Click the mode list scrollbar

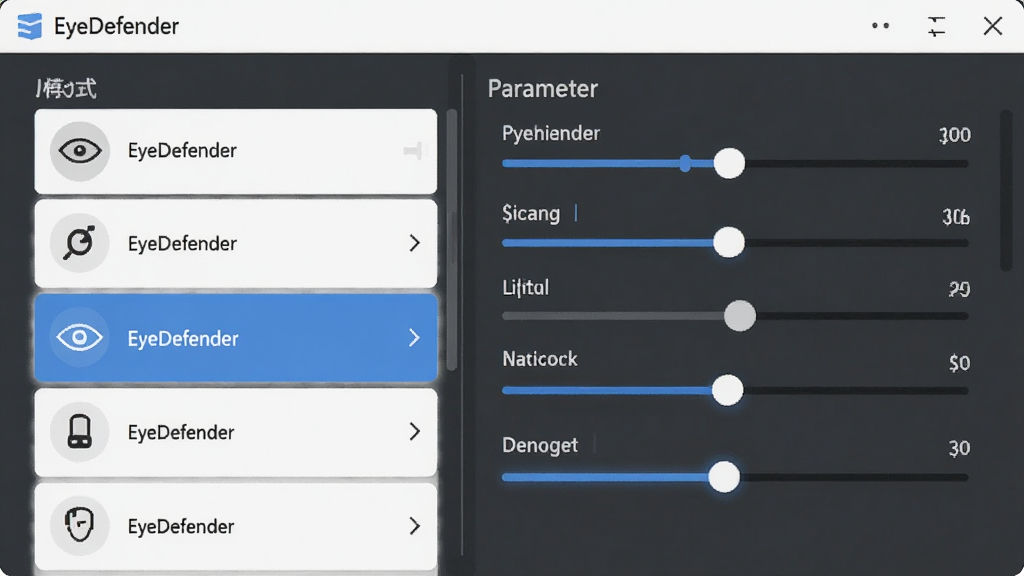point(452,240)
